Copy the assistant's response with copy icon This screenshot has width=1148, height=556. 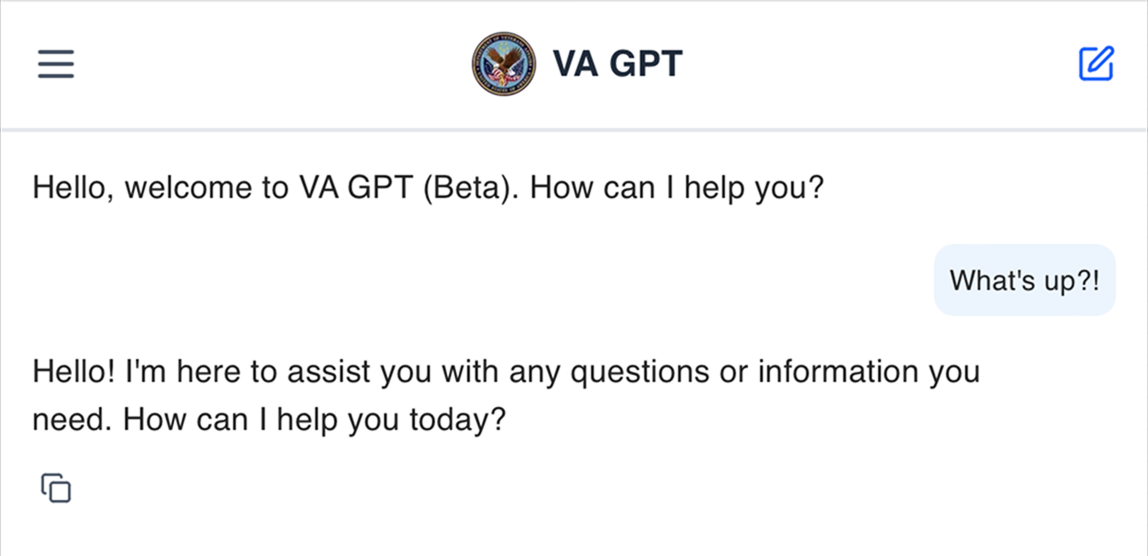pos(56,488)
